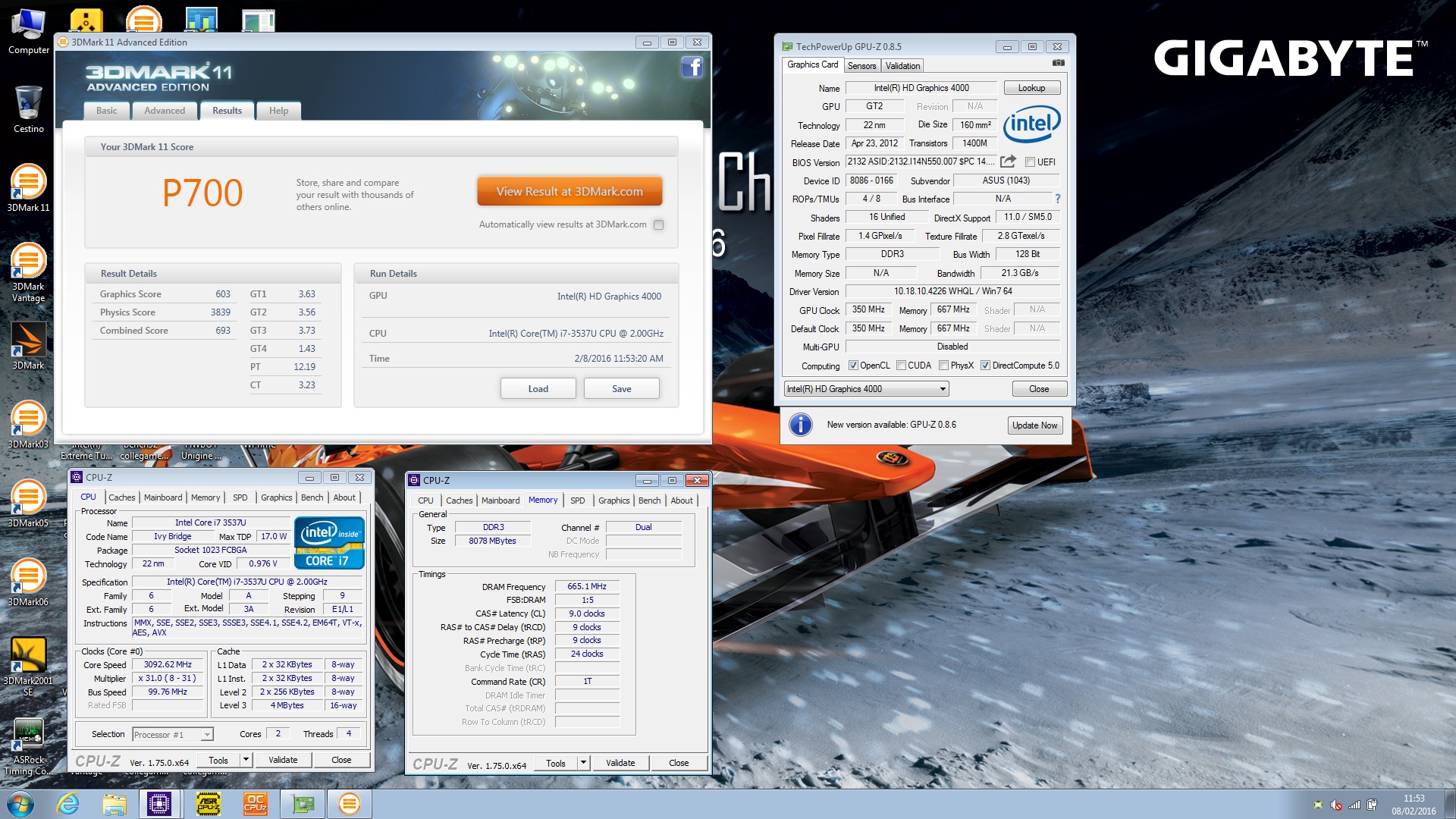Open the Bench tab in right CPU-Z
This screenshot has height=819, width=1456.
649,500
